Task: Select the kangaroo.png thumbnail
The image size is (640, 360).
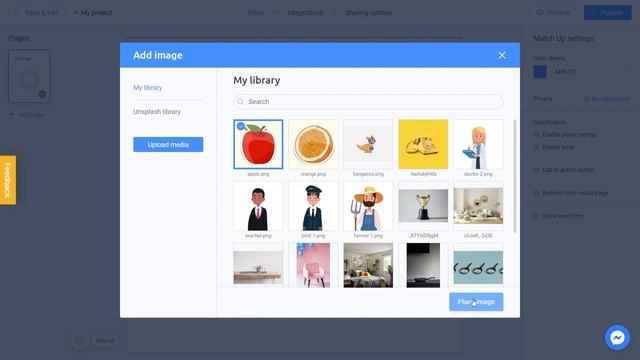Action: 368,144
